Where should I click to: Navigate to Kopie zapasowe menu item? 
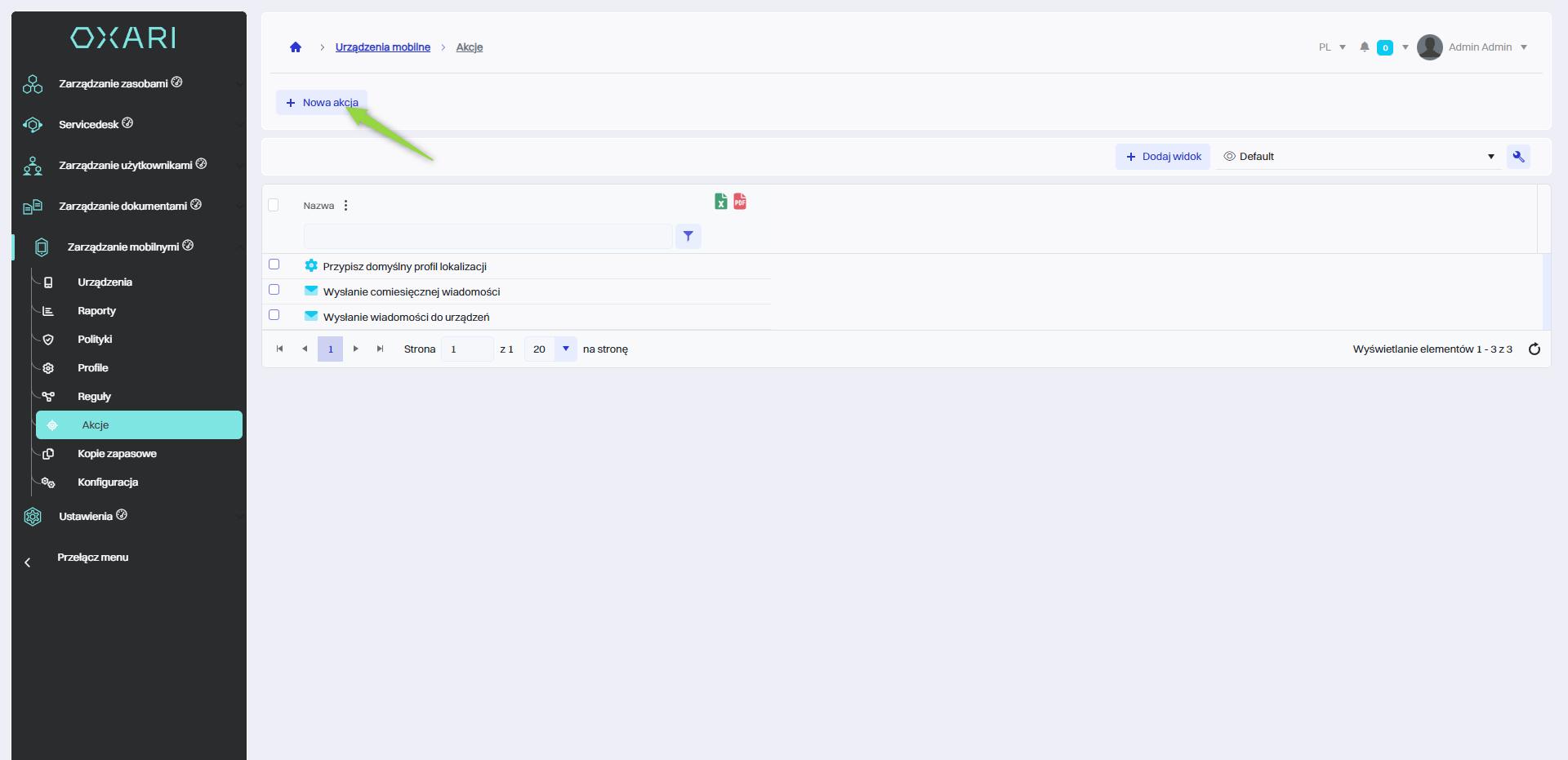coord(117,454)
